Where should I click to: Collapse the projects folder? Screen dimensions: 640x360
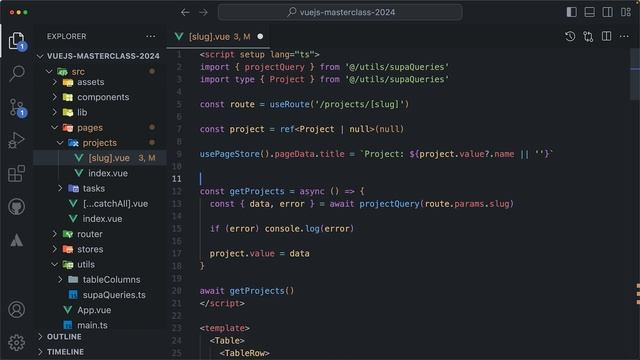pyautogui.click(x=60, y=143)
